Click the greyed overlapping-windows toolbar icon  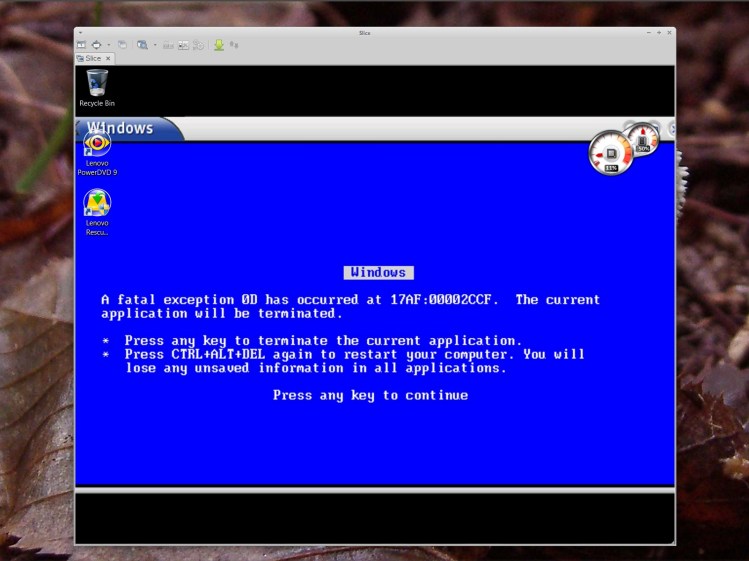[122, 45]
